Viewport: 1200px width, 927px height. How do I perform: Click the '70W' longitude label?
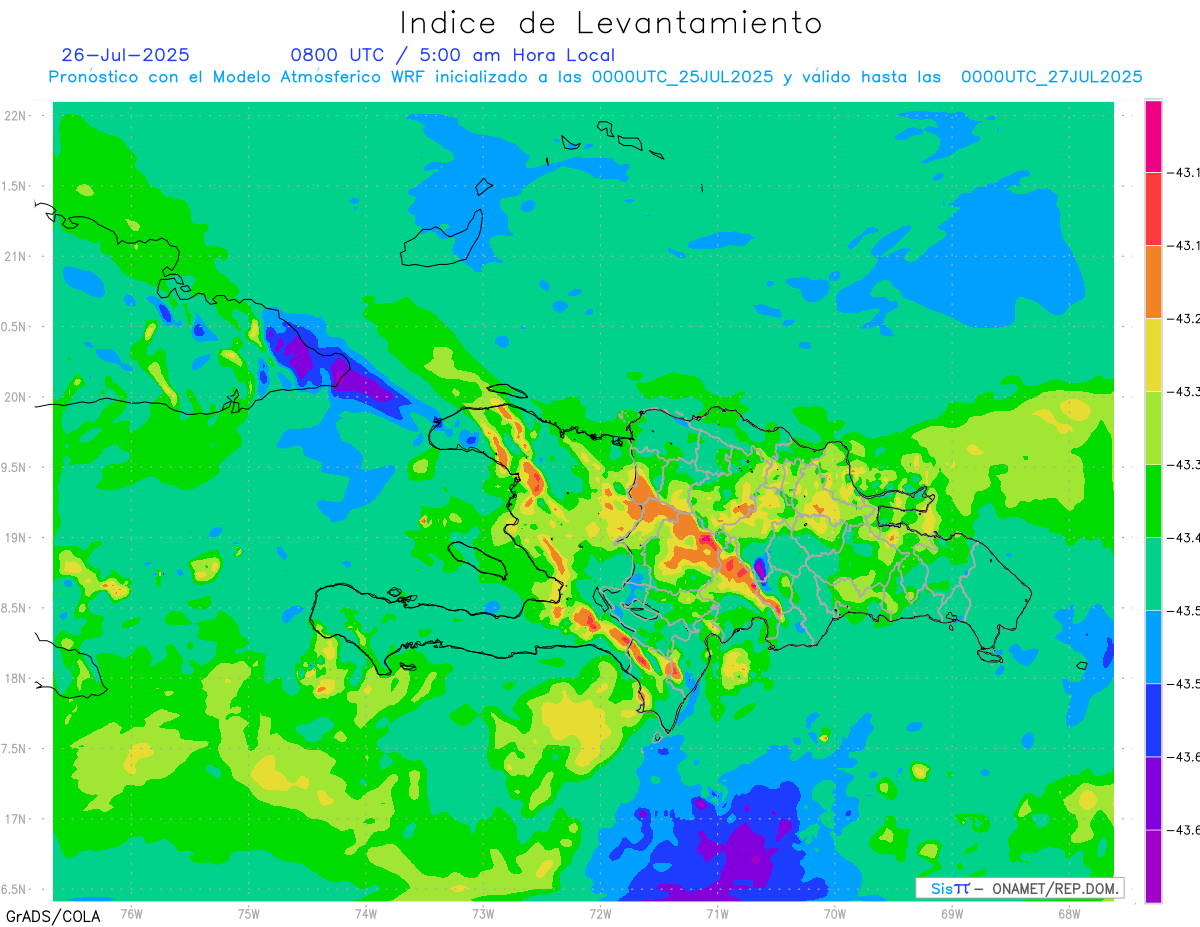(x=835, y=914)
